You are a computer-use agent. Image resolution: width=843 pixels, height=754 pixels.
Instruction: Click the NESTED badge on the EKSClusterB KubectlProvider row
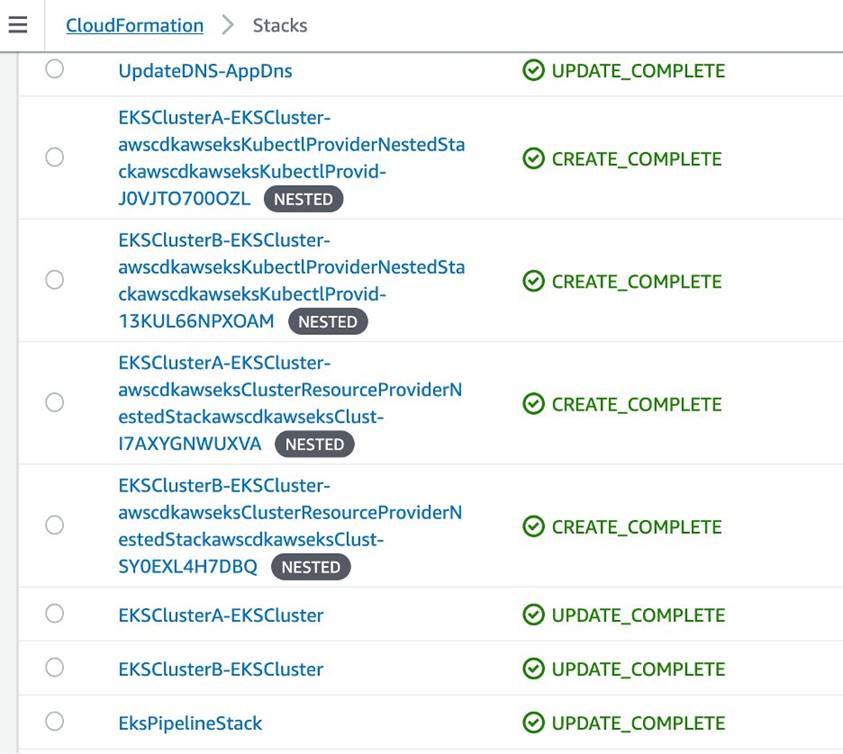[329, 321]
